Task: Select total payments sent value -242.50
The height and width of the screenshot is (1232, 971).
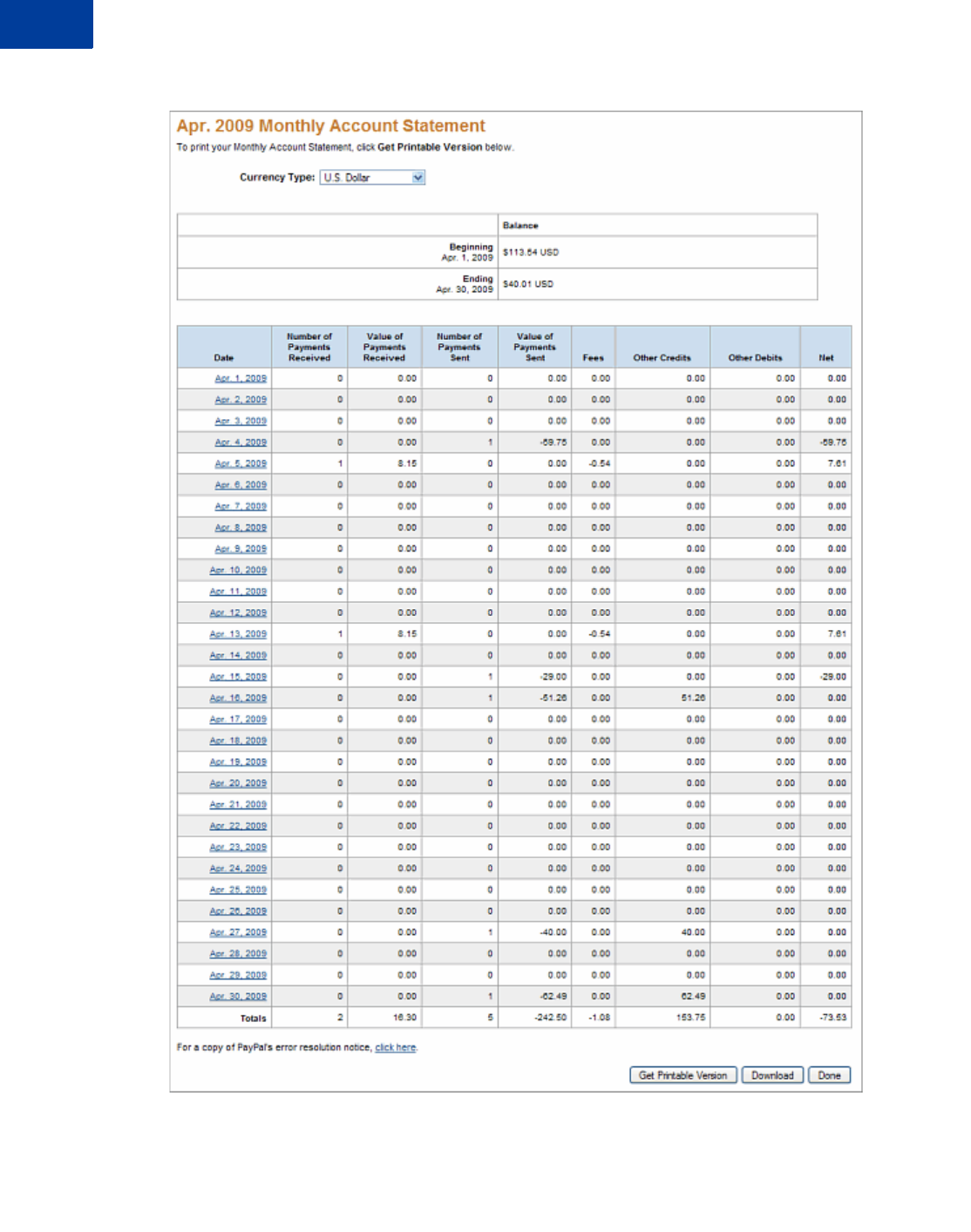Action: pos(550,1018)
